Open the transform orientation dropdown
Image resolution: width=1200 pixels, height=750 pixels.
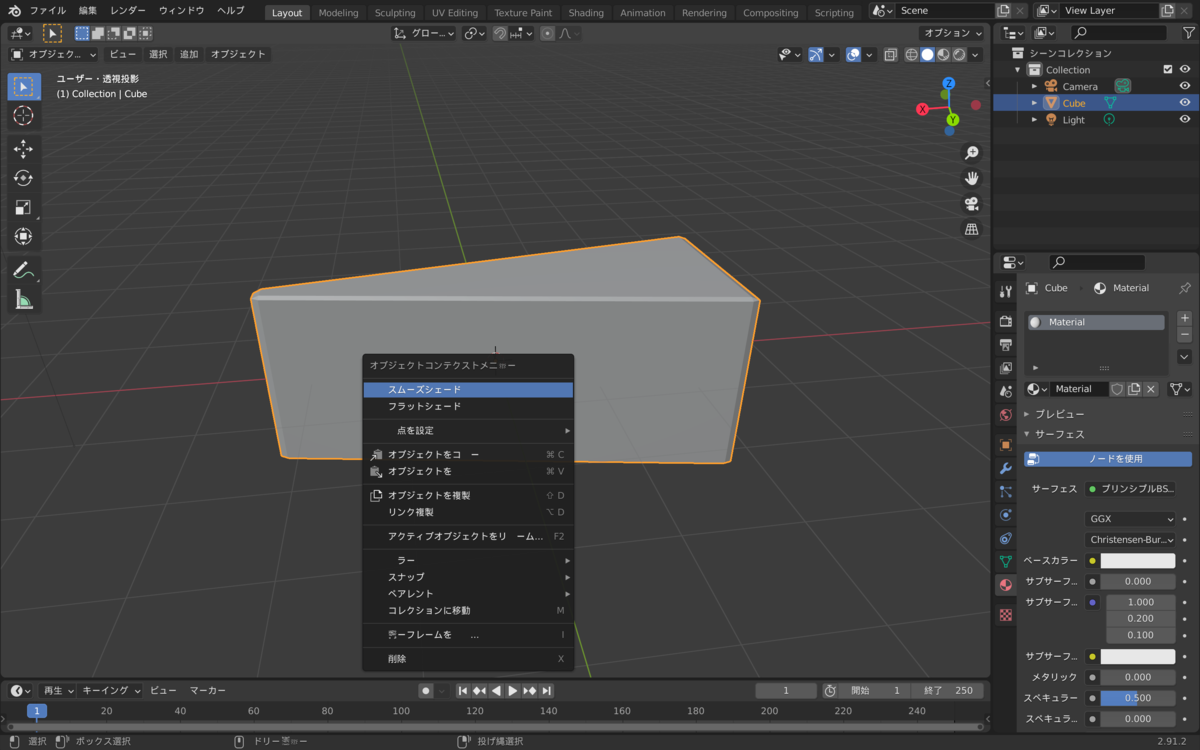click(424, 34)
